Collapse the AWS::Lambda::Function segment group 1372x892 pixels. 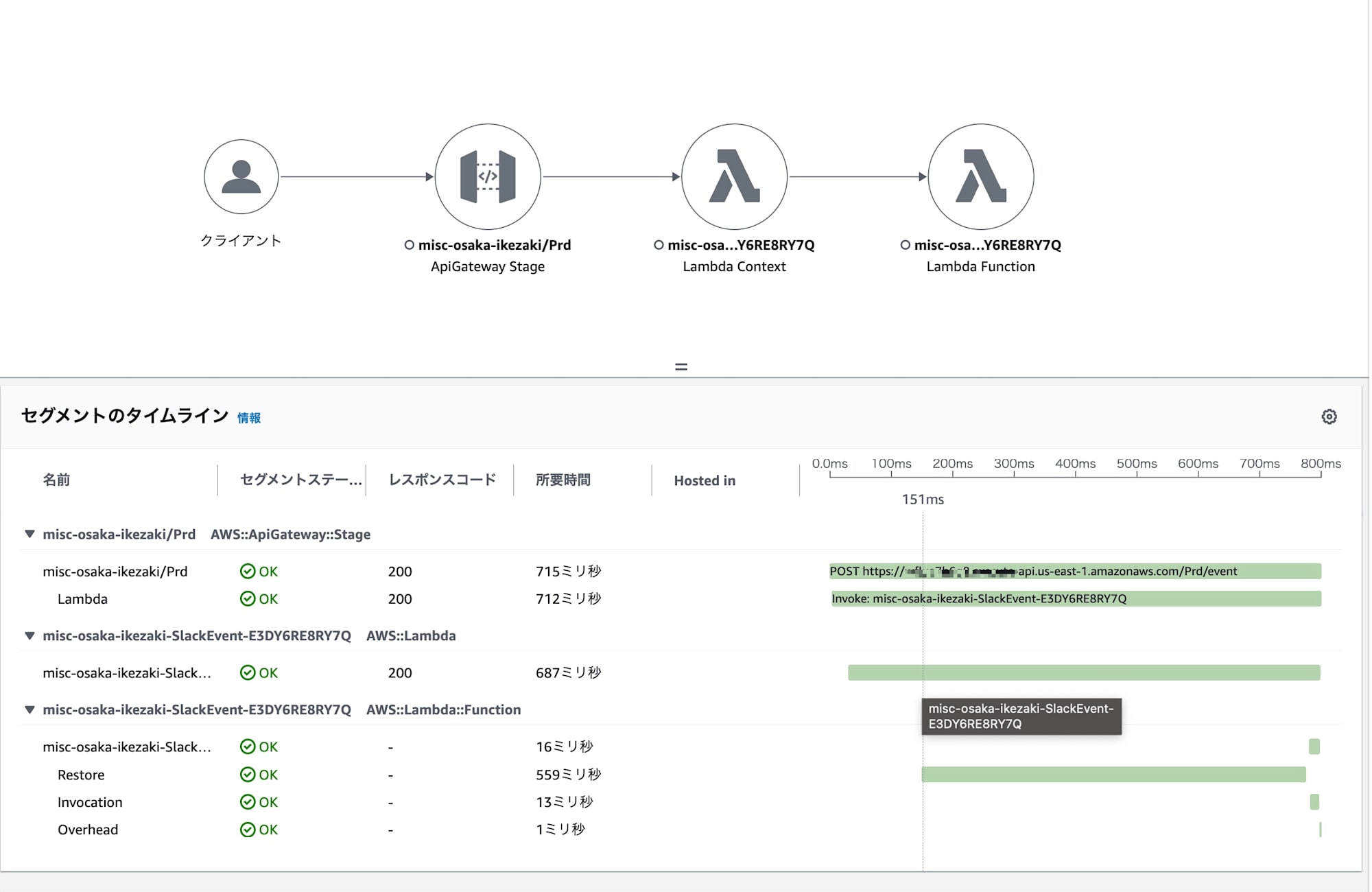pyautogui.click(x=29, y=709)
